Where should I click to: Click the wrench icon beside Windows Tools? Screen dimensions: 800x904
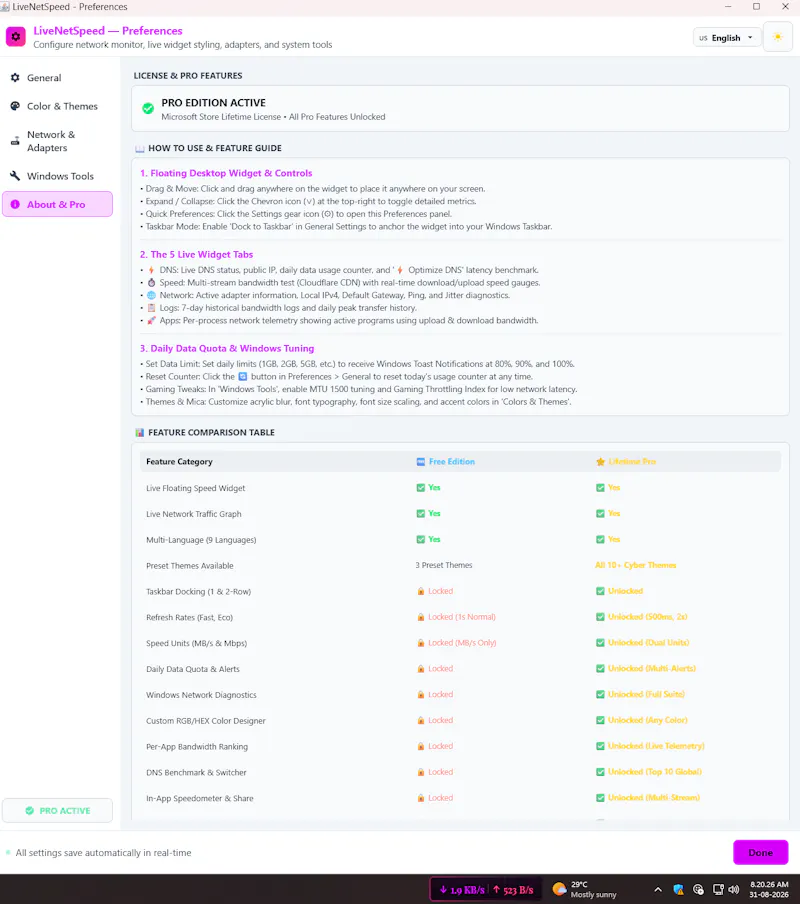(15, 176)
